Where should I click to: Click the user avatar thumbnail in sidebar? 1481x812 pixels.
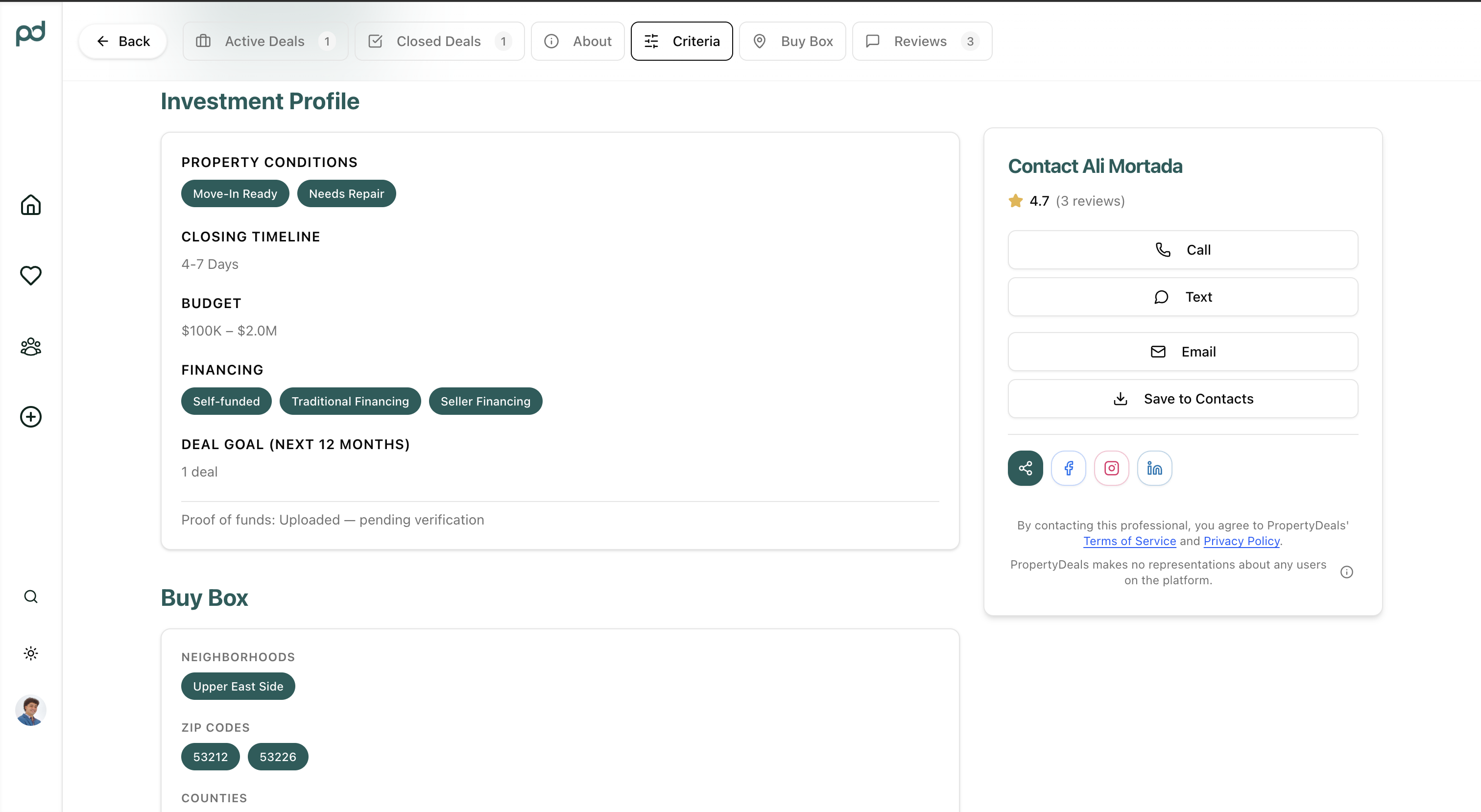30,710
